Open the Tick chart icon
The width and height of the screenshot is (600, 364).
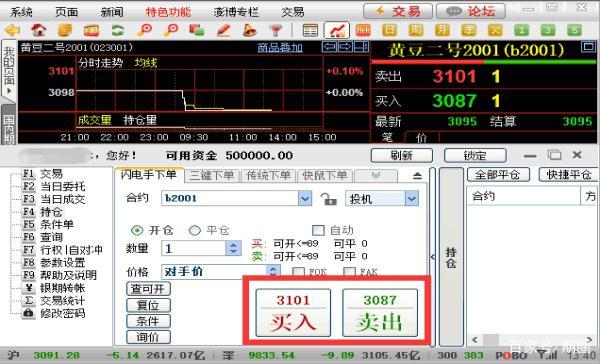pos(363,30)
